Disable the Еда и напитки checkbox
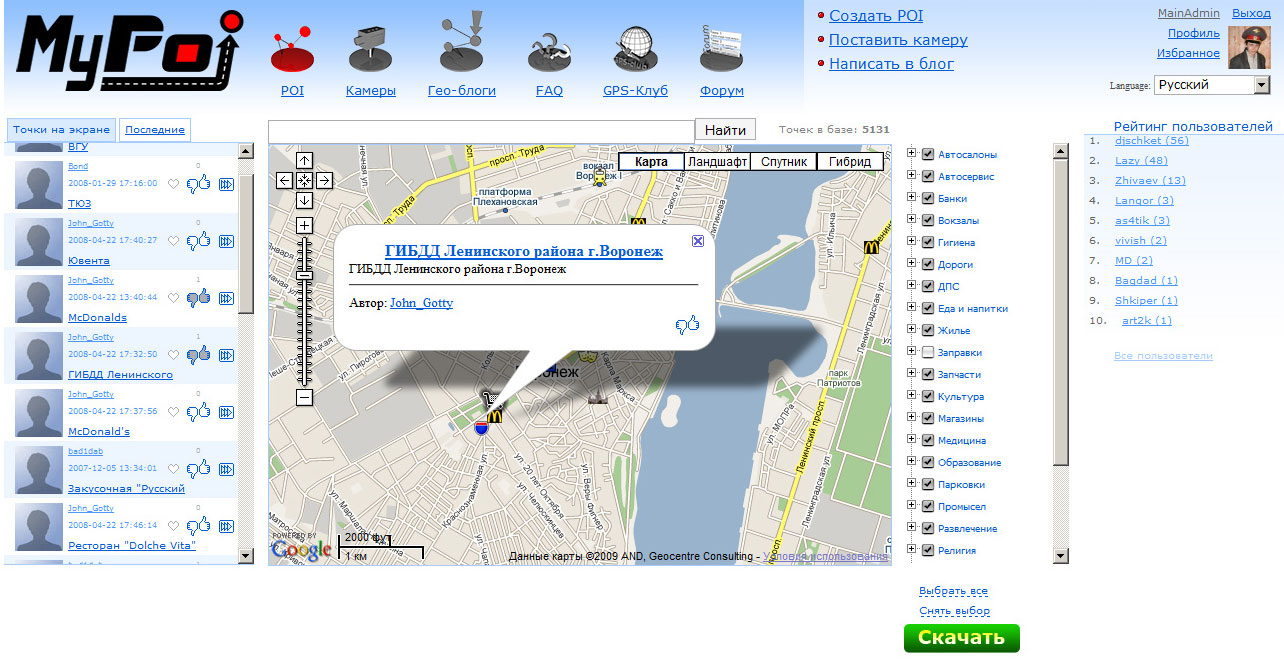The height and width of the screenshot is (670, 1284). coord(928,308)
